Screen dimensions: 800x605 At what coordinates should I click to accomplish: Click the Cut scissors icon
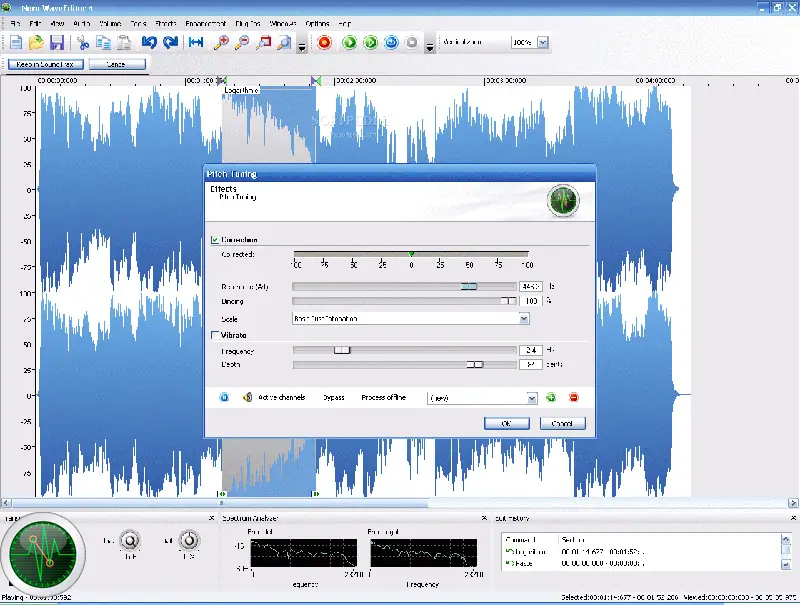coord(83,42)
